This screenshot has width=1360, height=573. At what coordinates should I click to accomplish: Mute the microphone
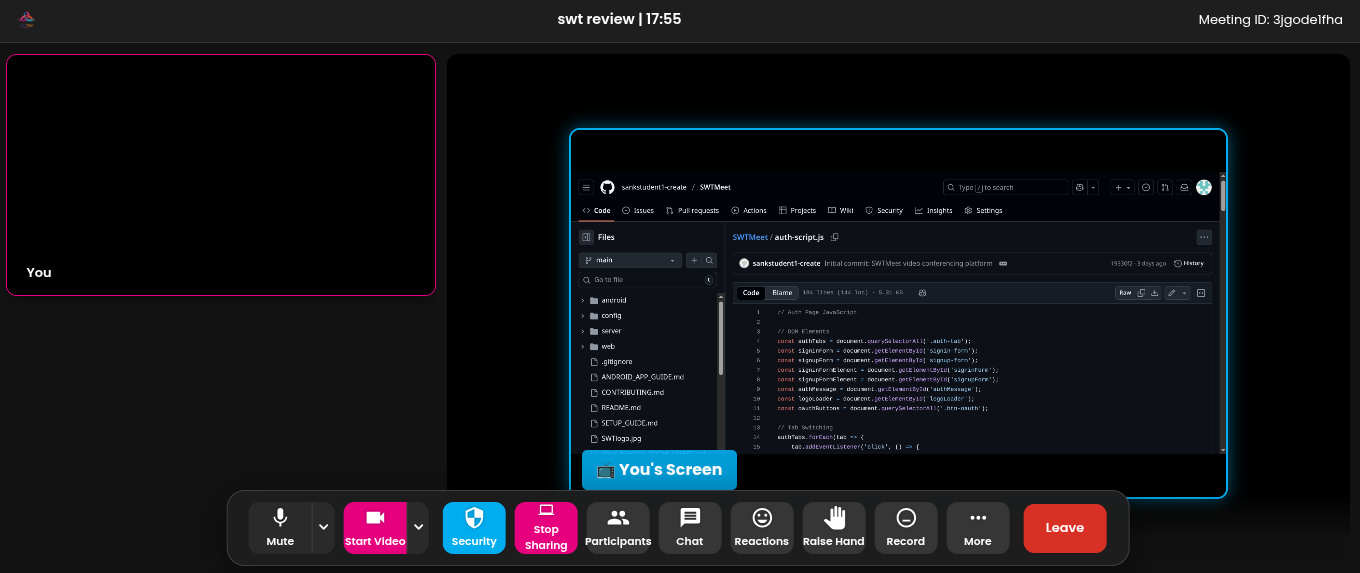point(280,527)
